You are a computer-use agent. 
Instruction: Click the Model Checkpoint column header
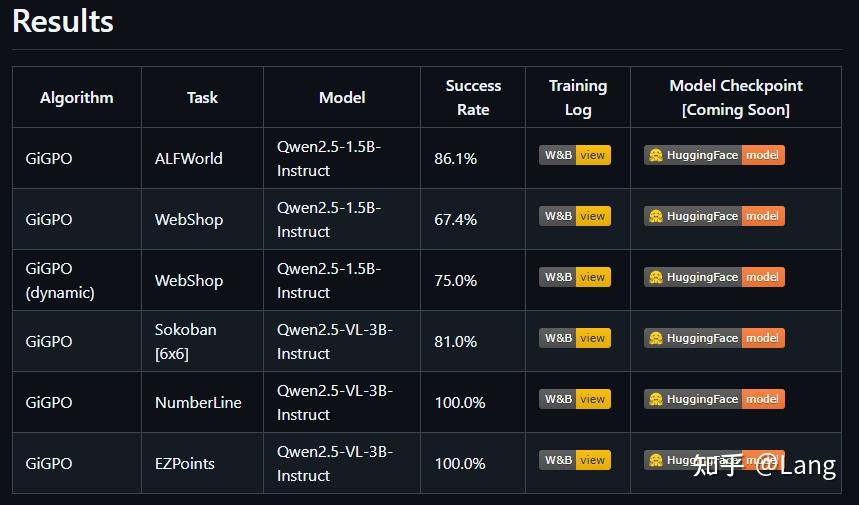coord(735,97)
